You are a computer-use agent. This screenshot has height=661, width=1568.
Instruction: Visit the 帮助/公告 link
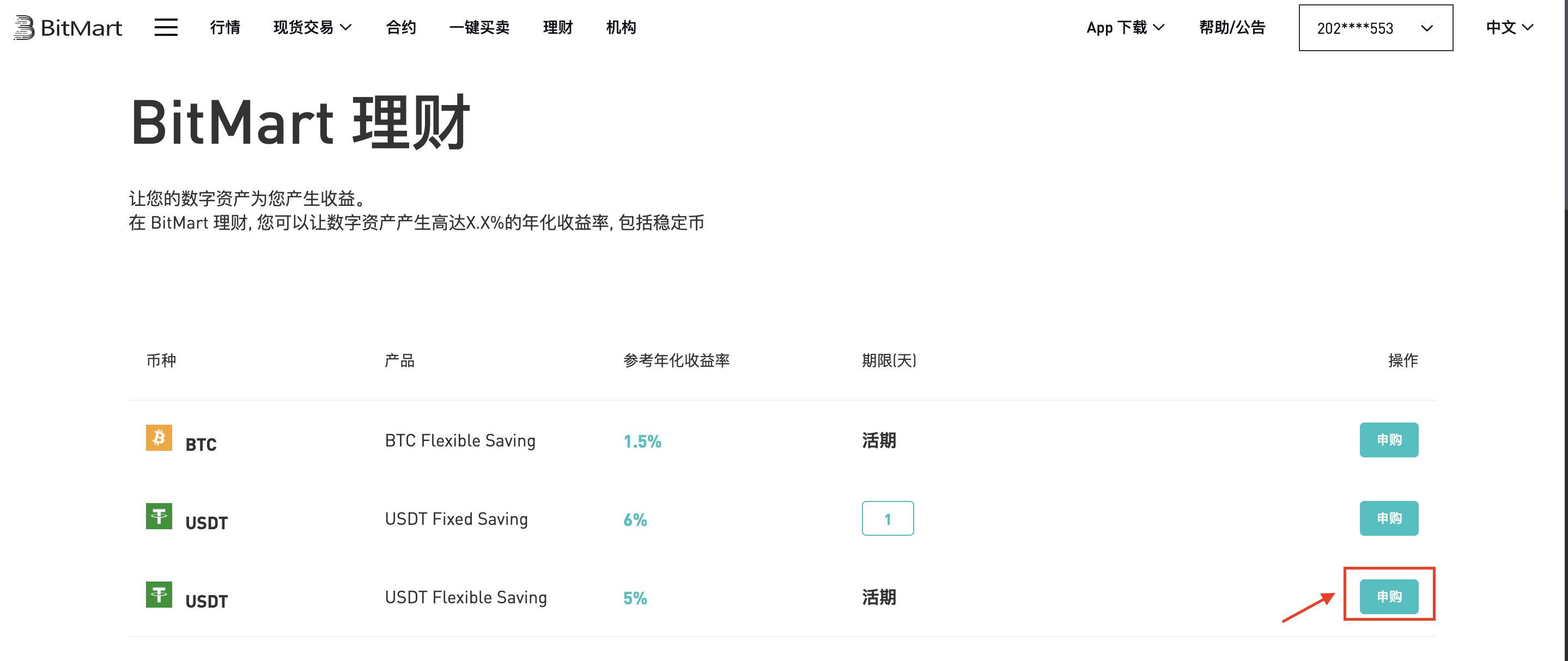pyautogui.click(x=1232, y=27)
